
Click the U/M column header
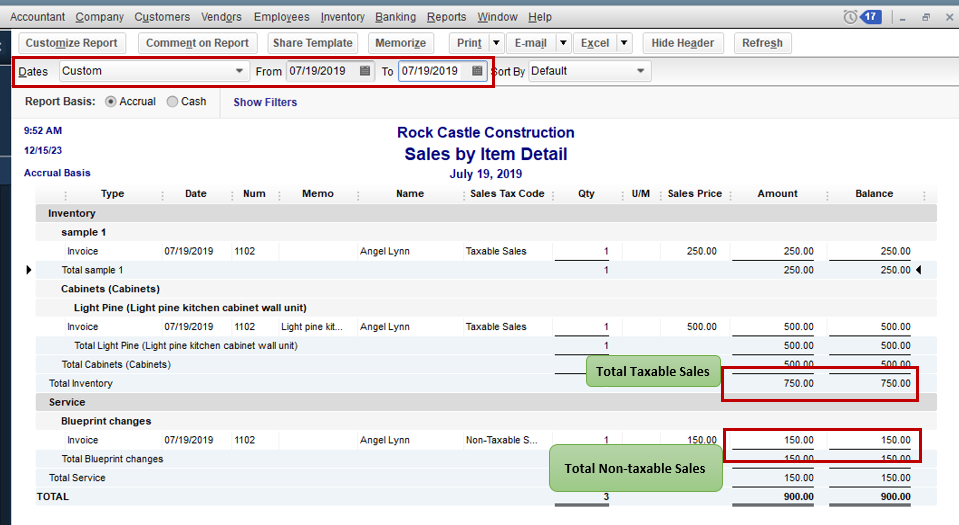pyautogui.click(x=641, y=193)
